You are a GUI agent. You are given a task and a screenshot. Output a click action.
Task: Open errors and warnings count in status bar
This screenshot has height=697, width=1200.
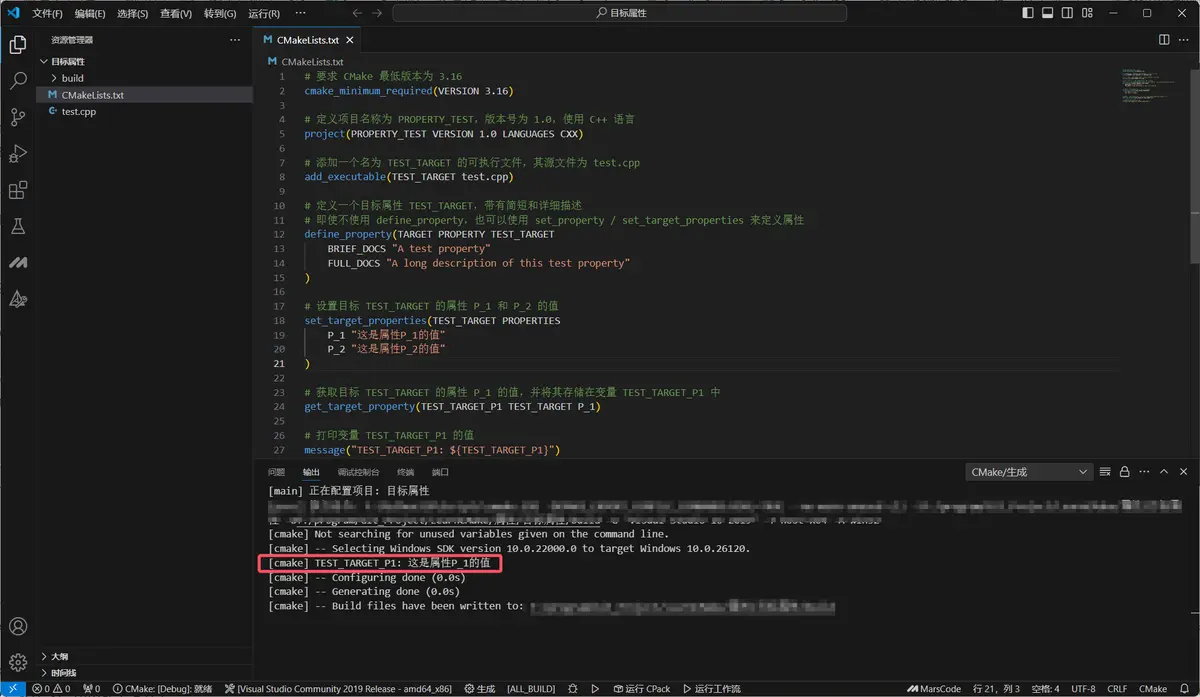pos(52,689)
